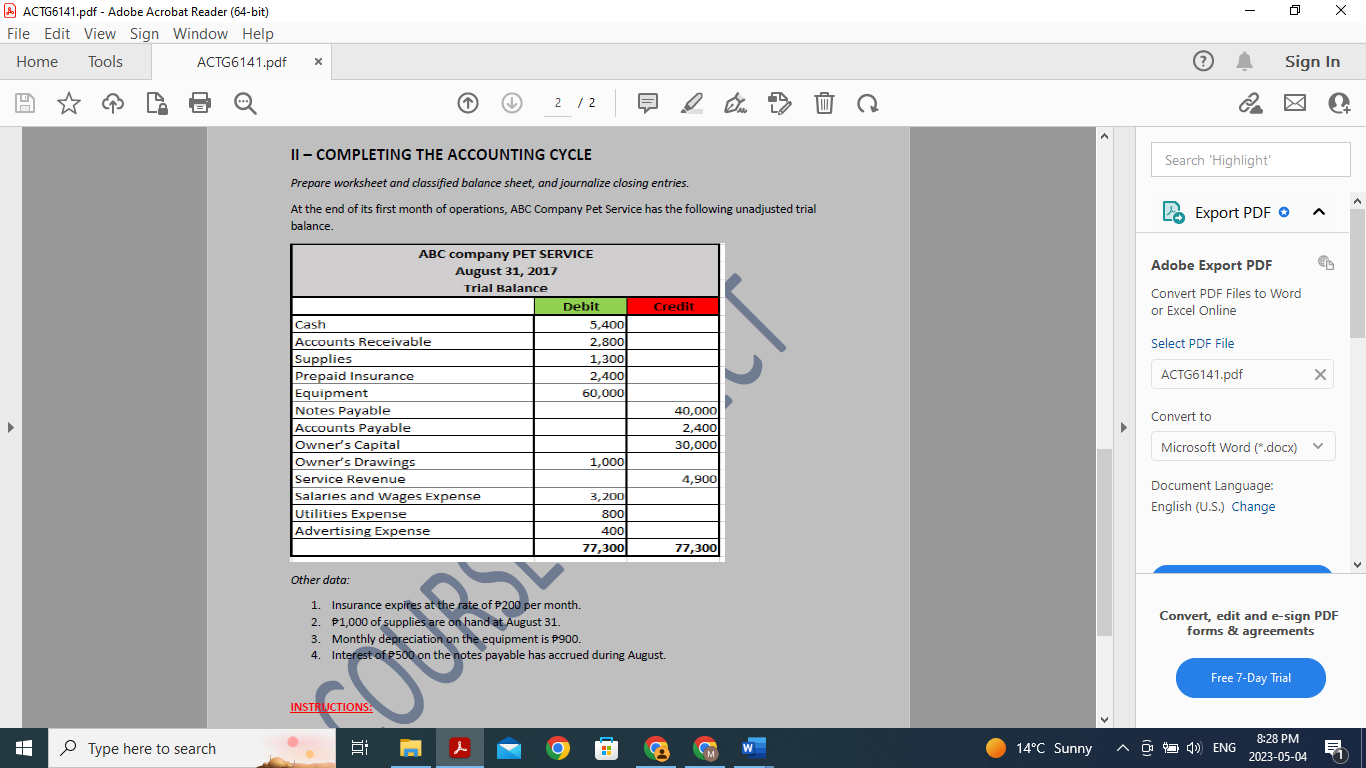Image resolution: width=1366 pixels, height=768 pixels.
Task: Change the document language
Action: pyautogui.click(x=1253, y=506)
